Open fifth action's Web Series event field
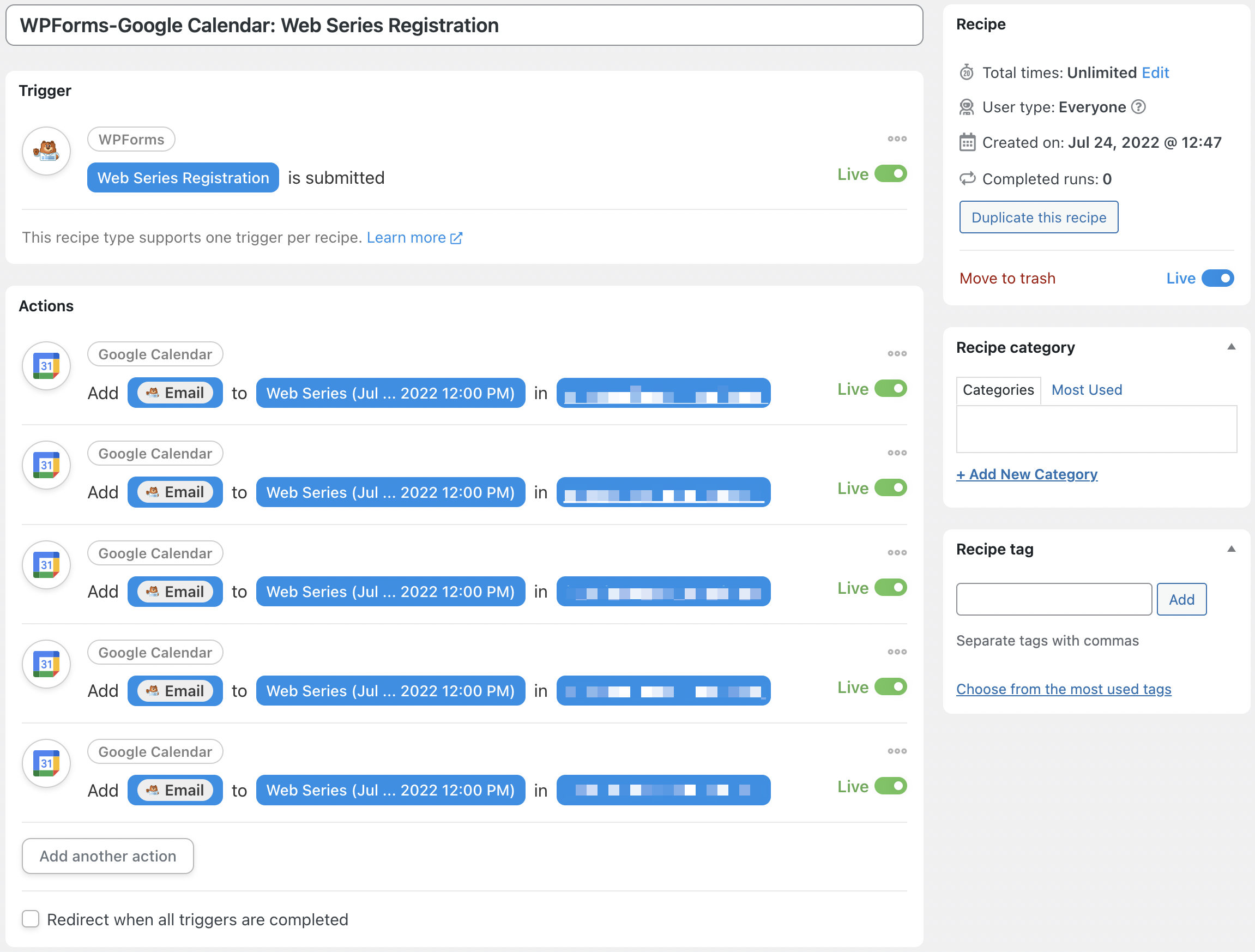 [390, 790]
